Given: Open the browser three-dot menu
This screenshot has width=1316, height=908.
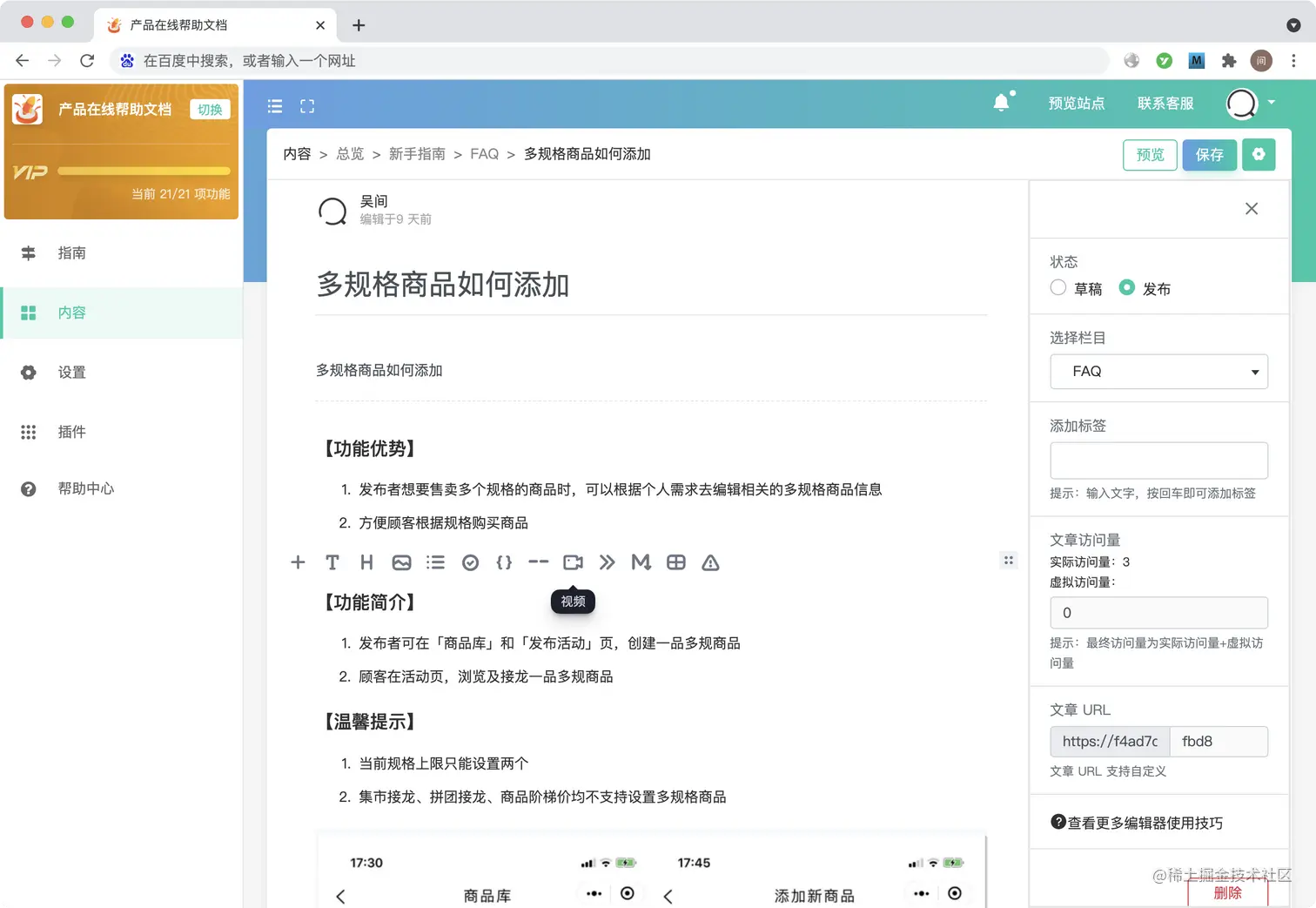Looking at the screenshot, I should (1293, 60).
